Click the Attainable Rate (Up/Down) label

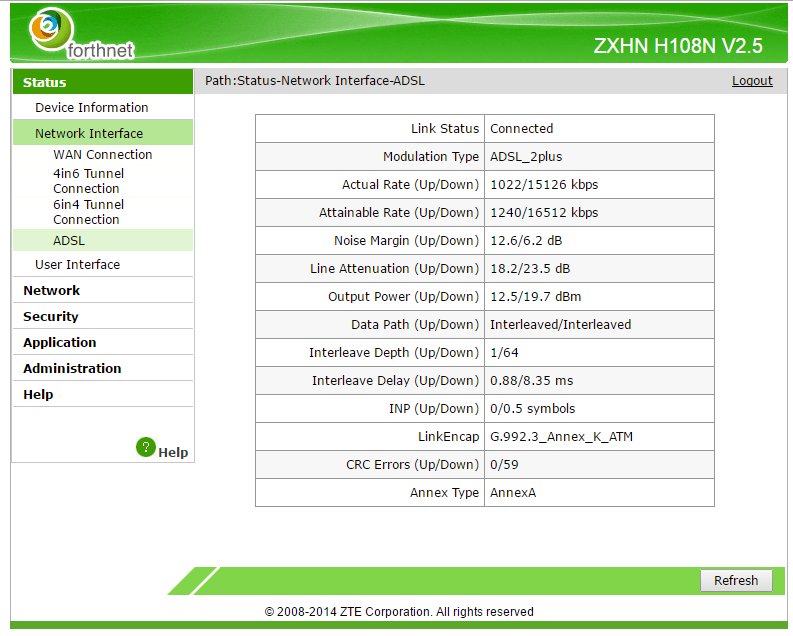pos(399,213)
